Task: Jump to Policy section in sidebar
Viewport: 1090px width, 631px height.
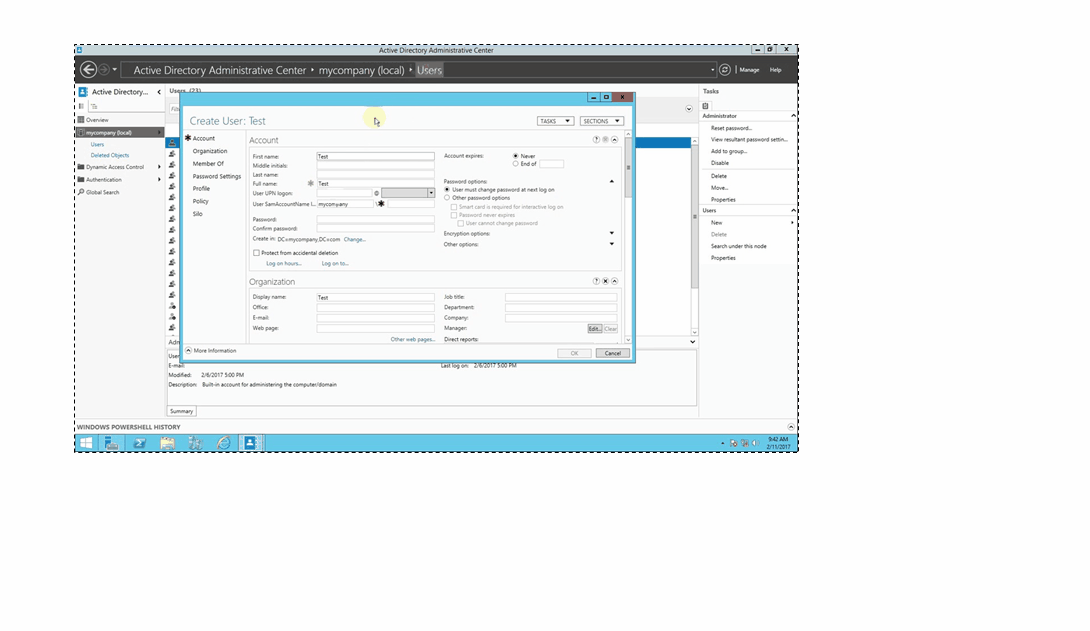Action: click(200, 201)
